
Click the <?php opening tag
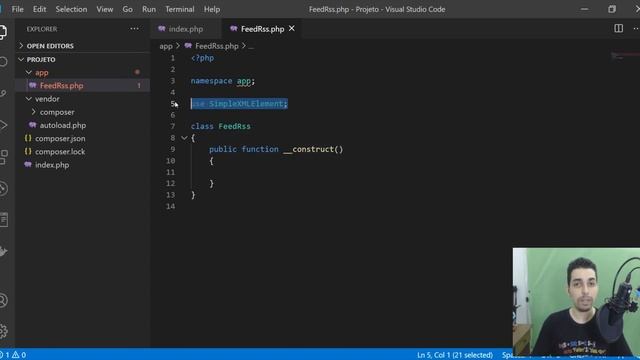[x=202, y=58]
